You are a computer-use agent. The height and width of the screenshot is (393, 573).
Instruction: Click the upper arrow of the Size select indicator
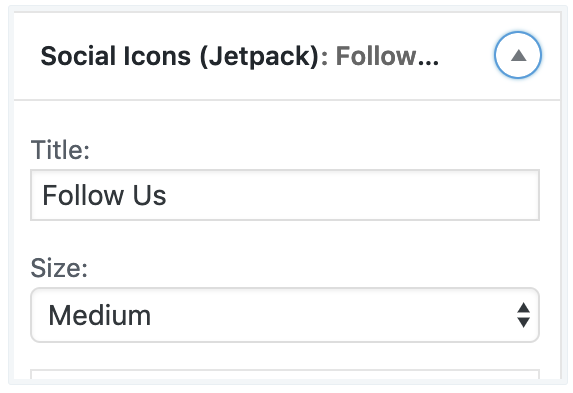point(523,307)
